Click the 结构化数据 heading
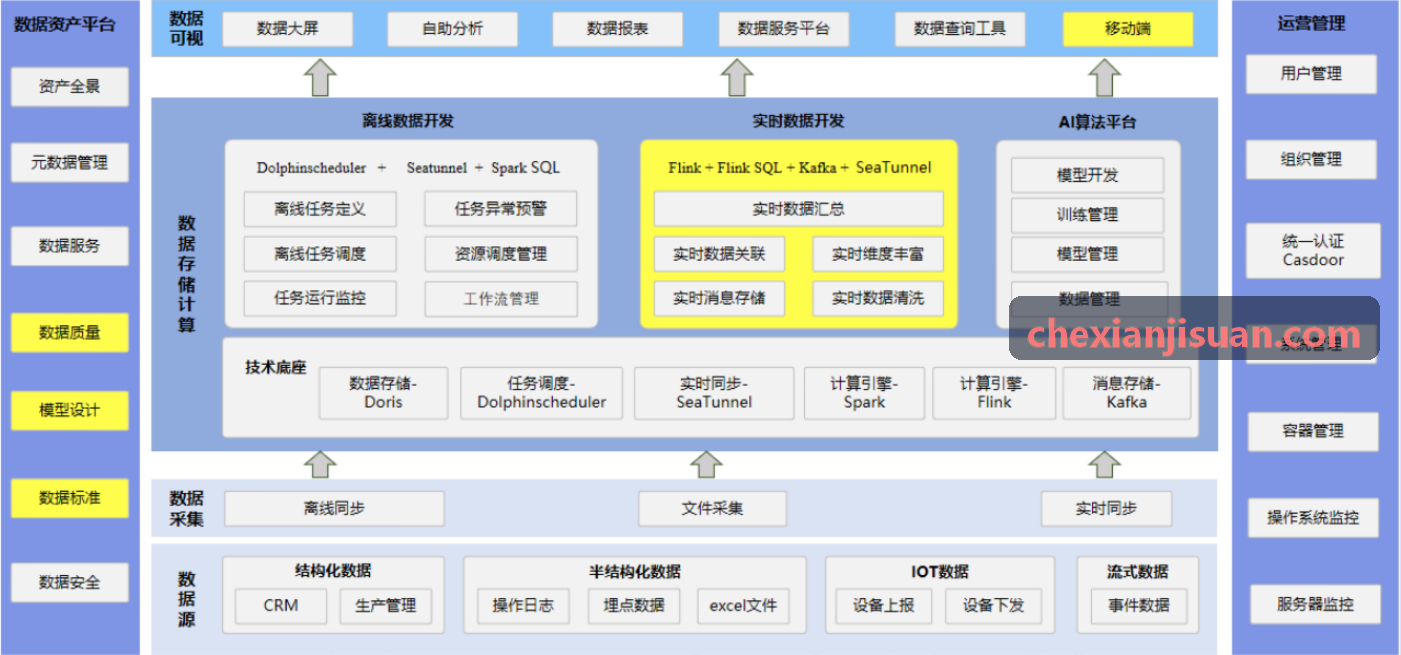Screen dimensions: 1401x655 (x=333, y=571)
